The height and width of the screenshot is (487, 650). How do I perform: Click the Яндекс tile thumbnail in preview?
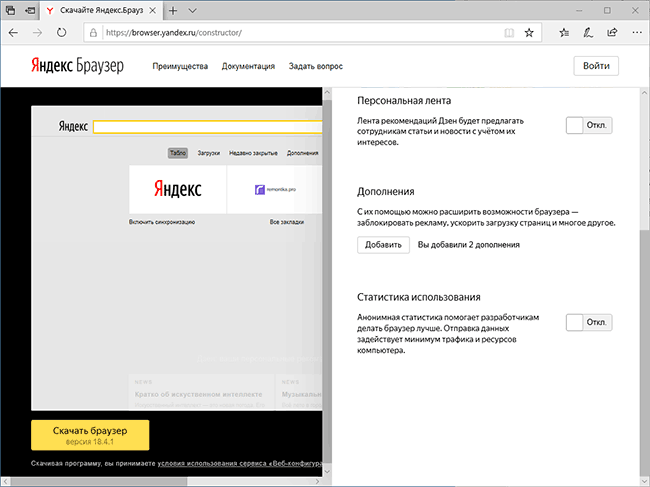pyautogui.click(x=177, y=189)
